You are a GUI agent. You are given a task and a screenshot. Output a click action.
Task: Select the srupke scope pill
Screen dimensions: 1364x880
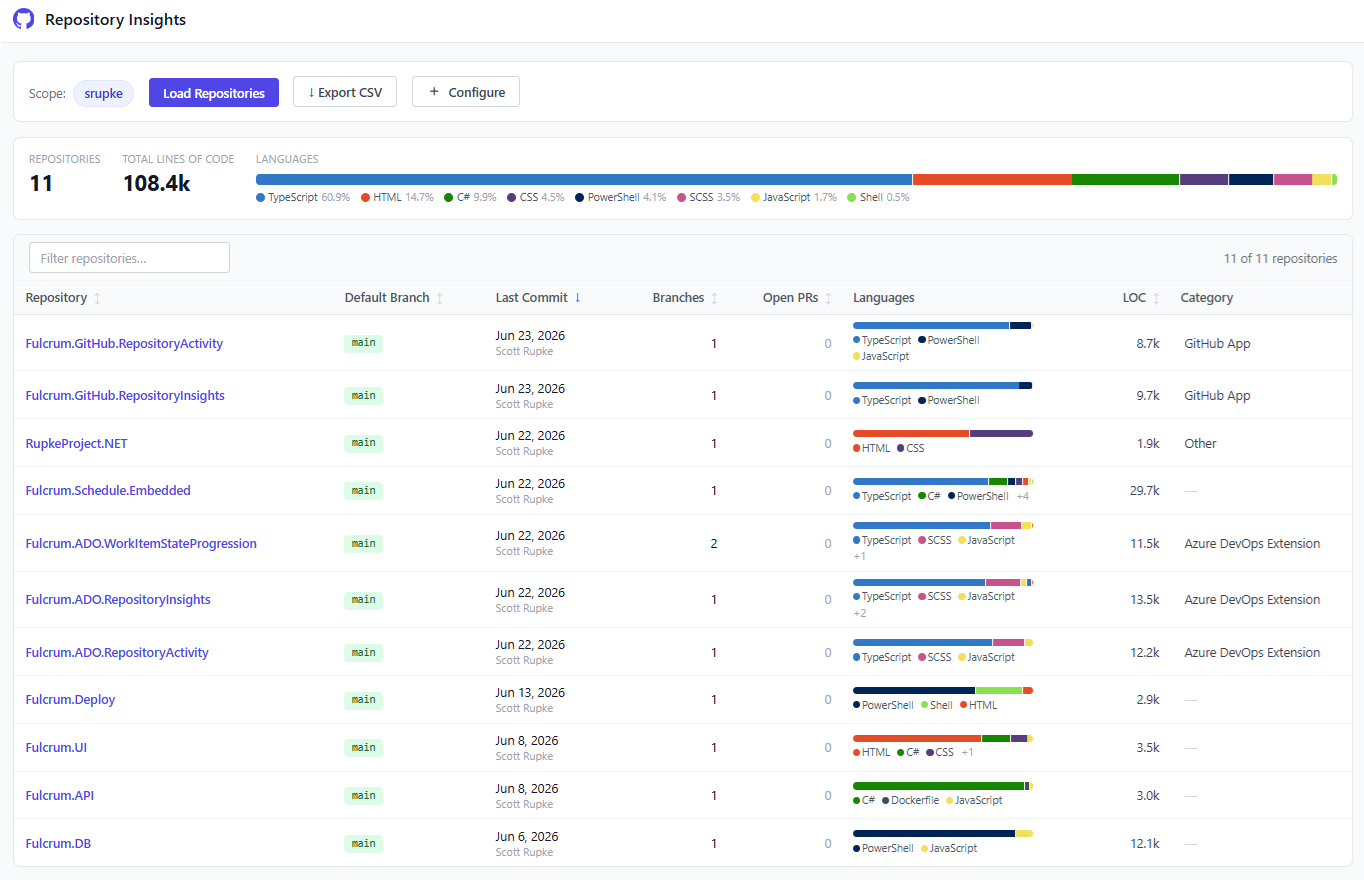point(104,93)
